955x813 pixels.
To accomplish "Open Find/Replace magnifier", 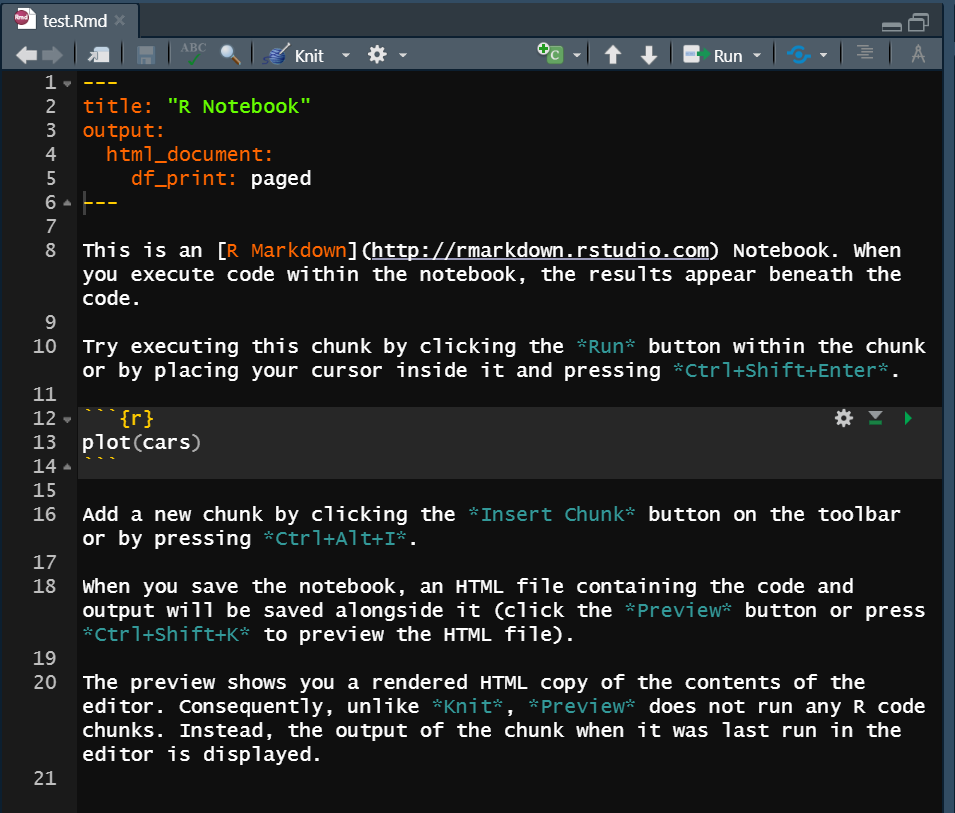I will point(230,55).
